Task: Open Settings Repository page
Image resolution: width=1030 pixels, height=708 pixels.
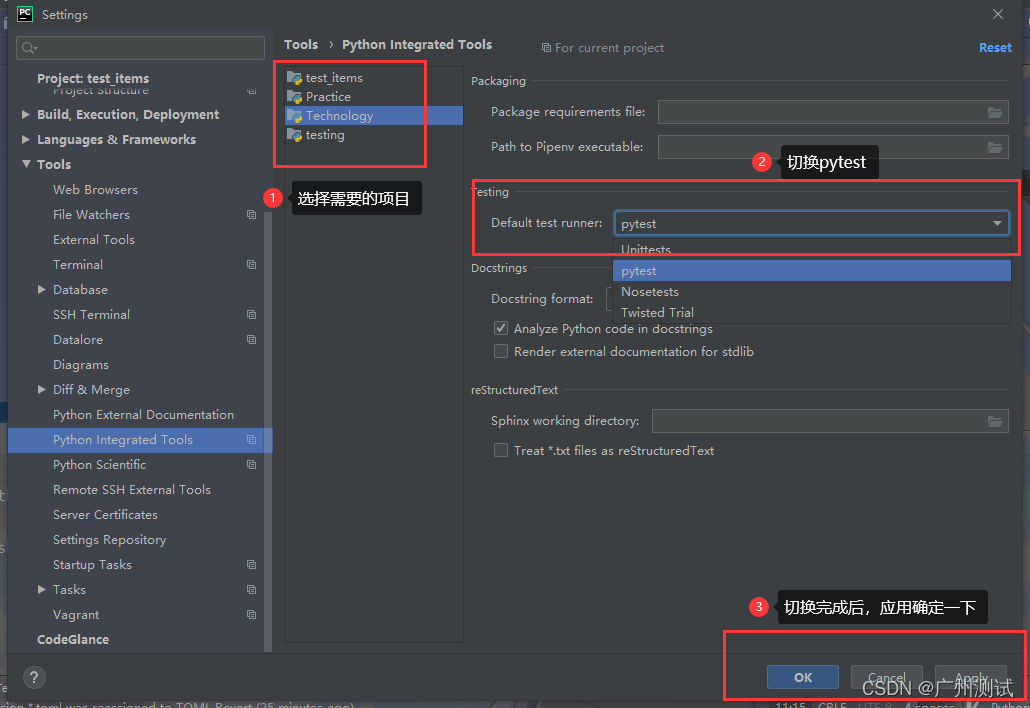Action: pyautogui.click(x=110, y=539)
